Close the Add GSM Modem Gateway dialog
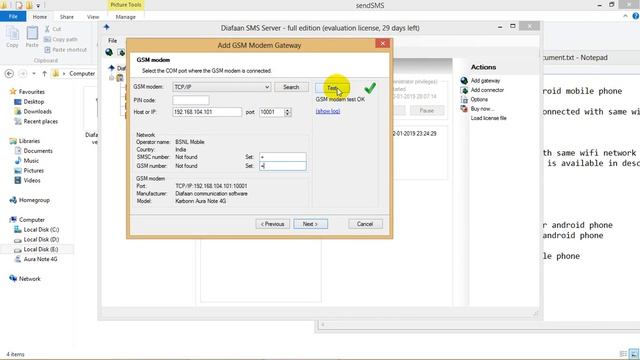640x360 pixels. pyautogui.click(x=382, y=44)
